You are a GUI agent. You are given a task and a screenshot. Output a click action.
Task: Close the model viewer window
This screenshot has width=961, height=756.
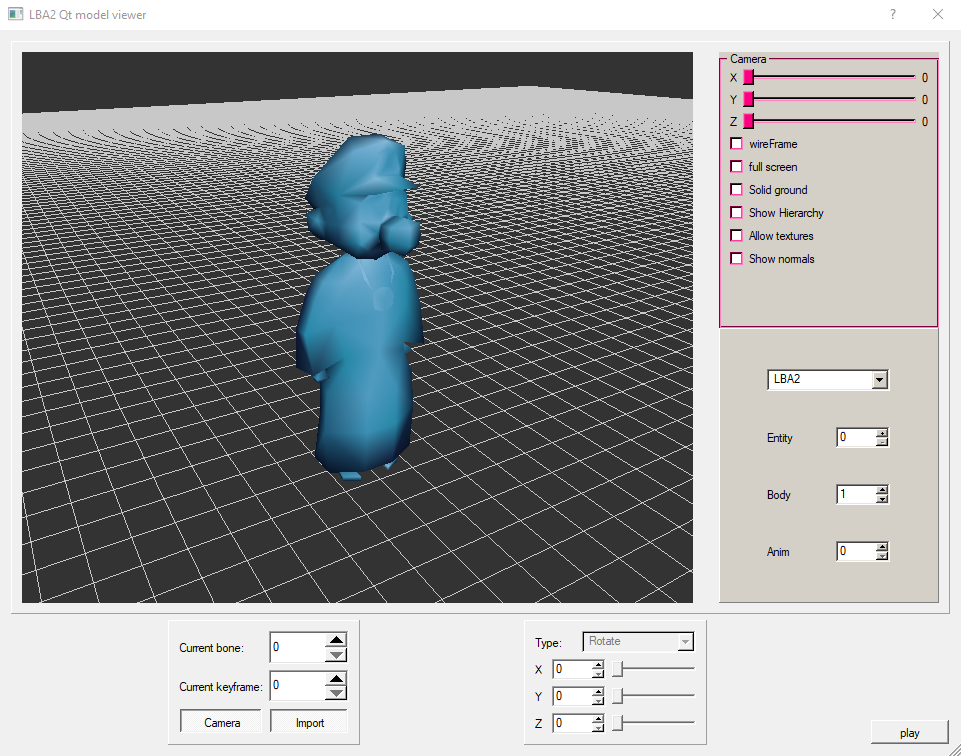click(938, 14)
